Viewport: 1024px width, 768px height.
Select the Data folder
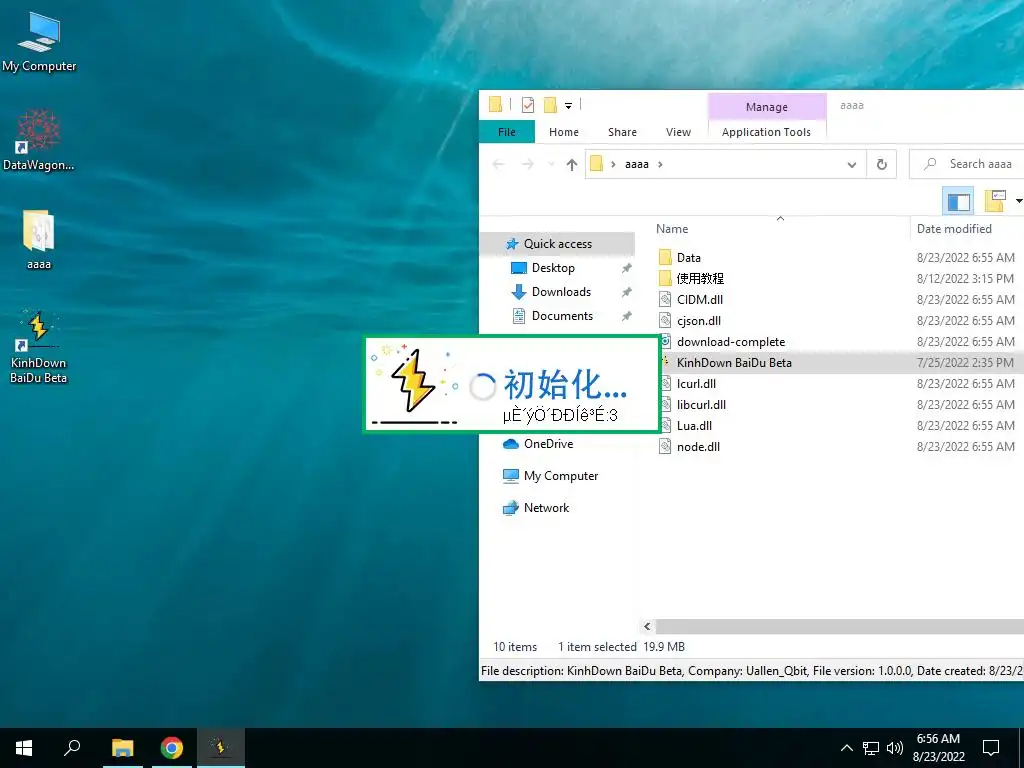click(x=688, y=258)
